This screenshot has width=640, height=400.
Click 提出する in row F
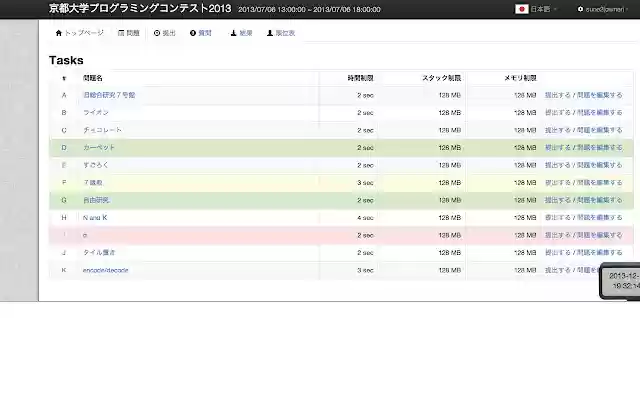coord(558,183)
